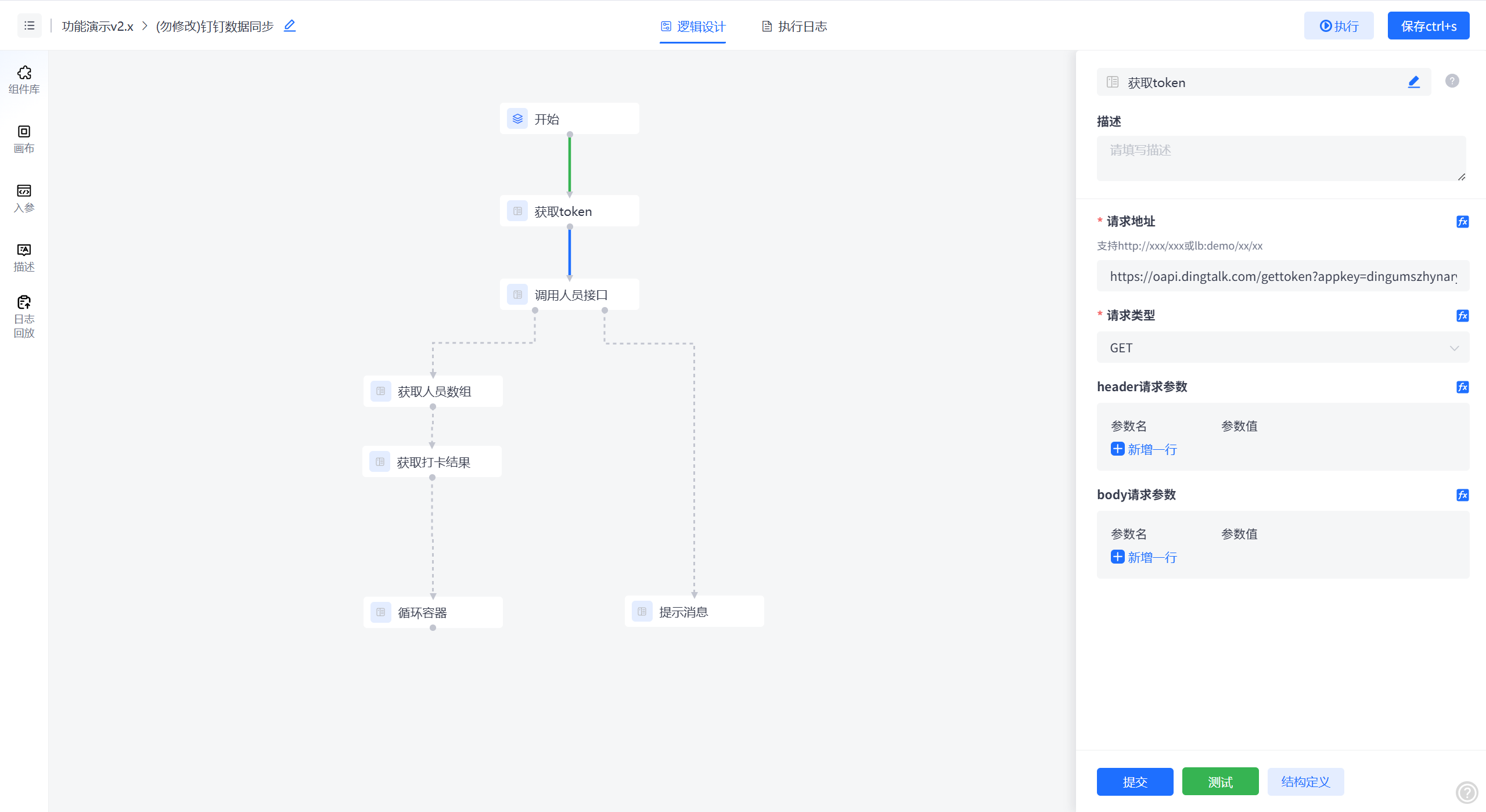Click the green 测试 button
Screen dimensions: 1486x812
tap(1220, 782)
